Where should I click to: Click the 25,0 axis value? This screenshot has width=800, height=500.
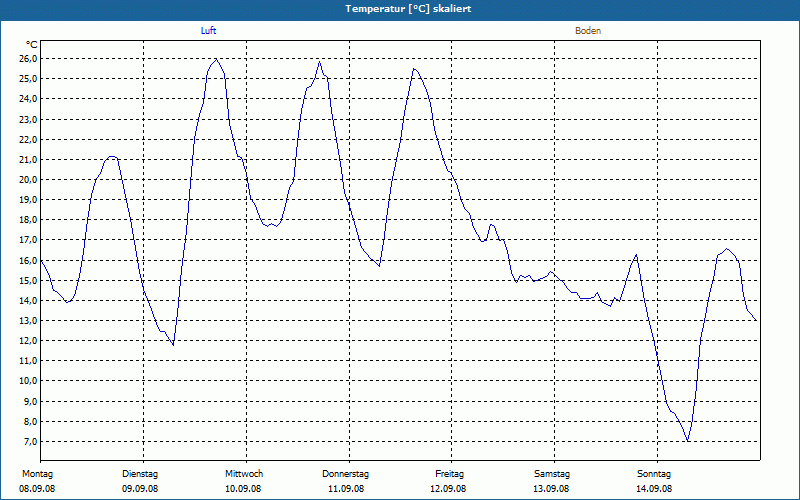tap(29, 79)
